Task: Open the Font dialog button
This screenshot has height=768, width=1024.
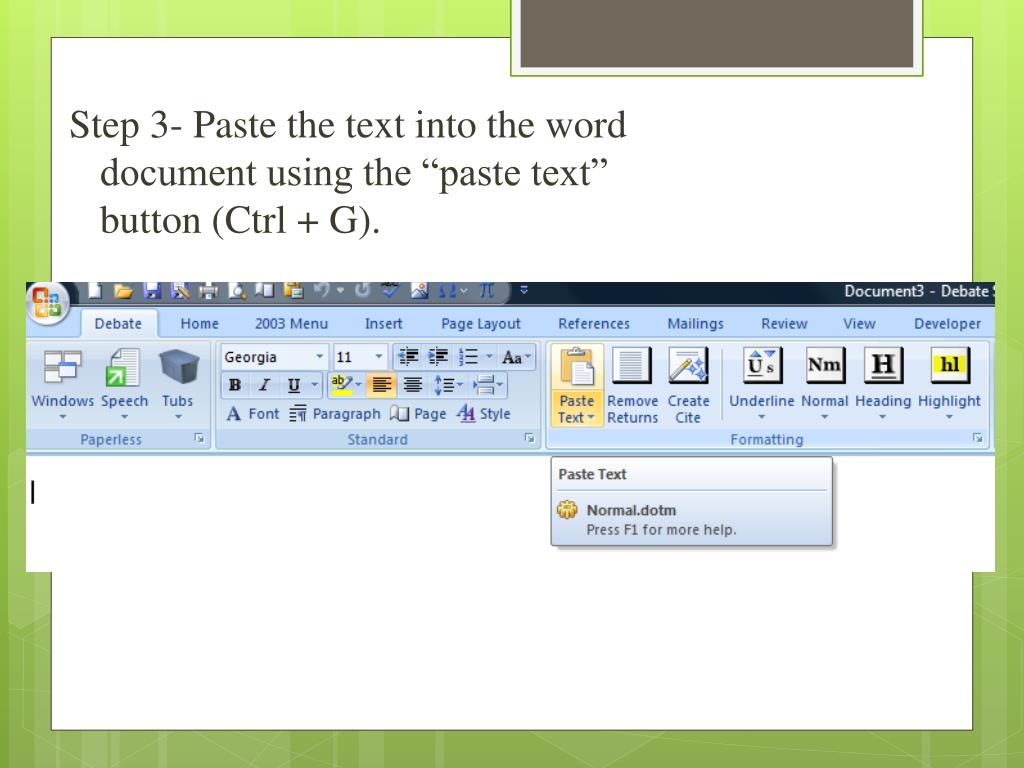Action: tap(253, 413)
